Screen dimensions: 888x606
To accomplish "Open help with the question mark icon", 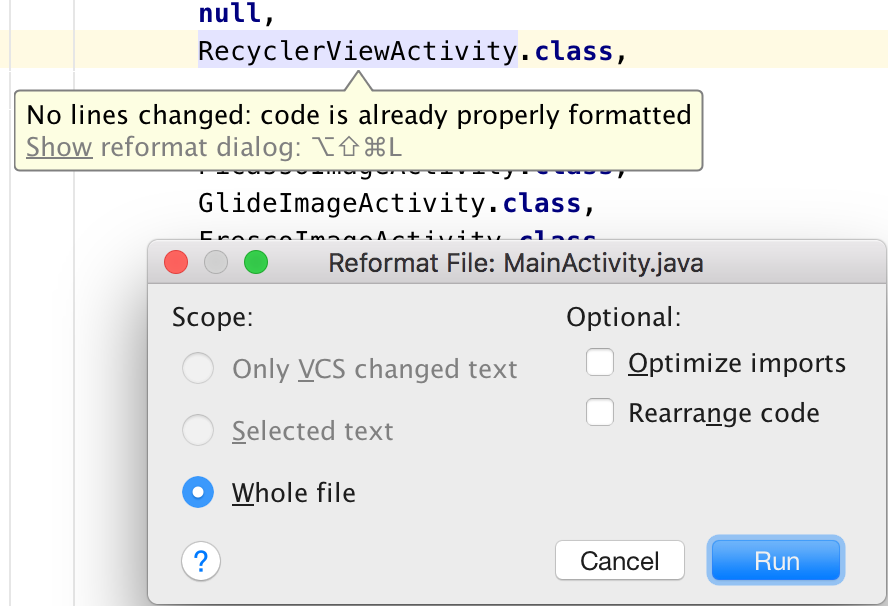I will 201,559.
